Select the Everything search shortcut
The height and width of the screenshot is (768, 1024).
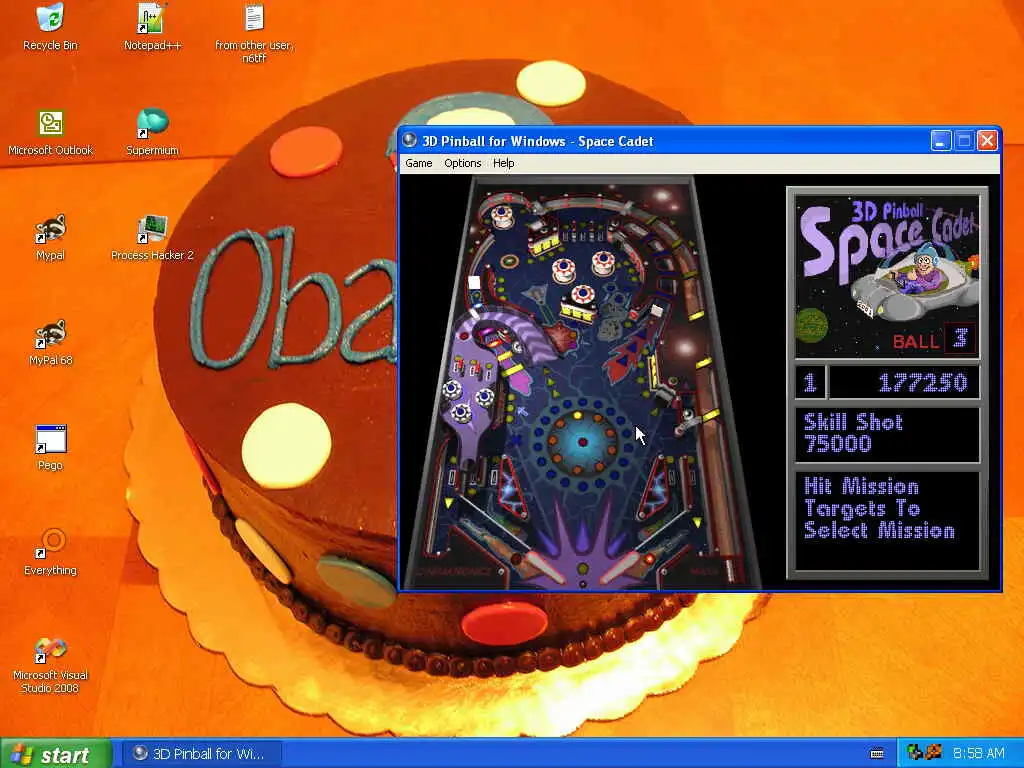(x=50, y=553)
